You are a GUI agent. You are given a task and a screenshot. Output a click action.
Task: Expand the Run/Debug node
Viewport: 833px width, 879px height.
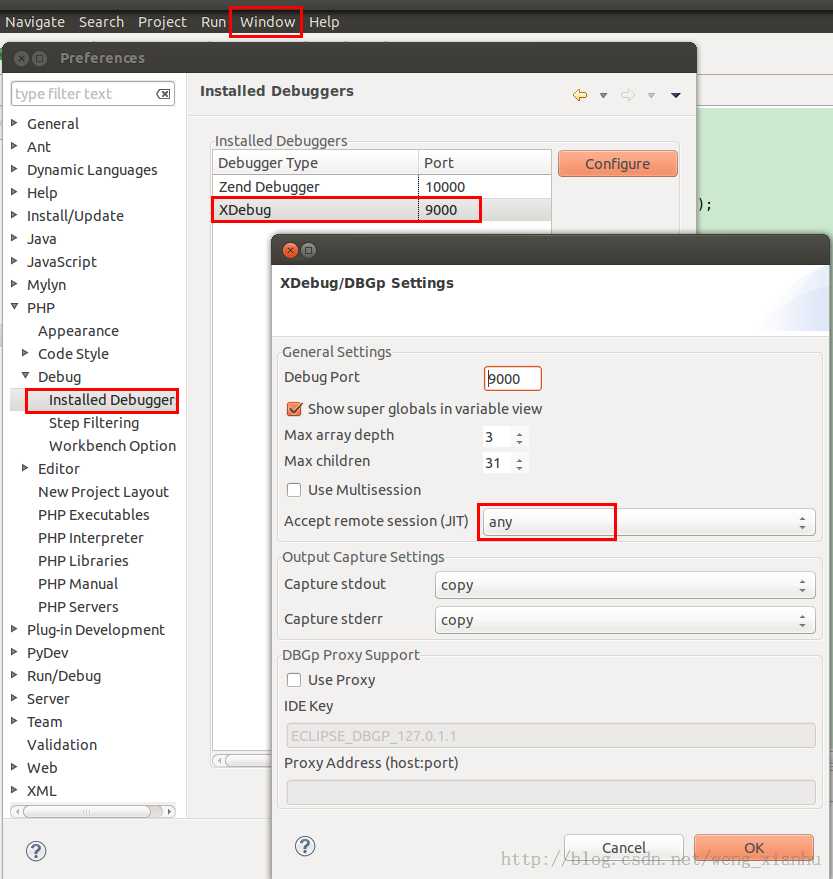tap(15, 675)
